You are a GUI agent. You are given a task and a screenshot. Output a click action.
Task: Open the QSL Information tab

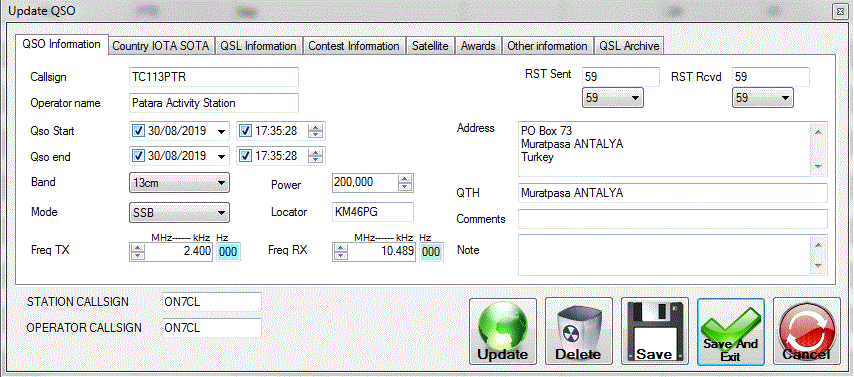[258, 46]
